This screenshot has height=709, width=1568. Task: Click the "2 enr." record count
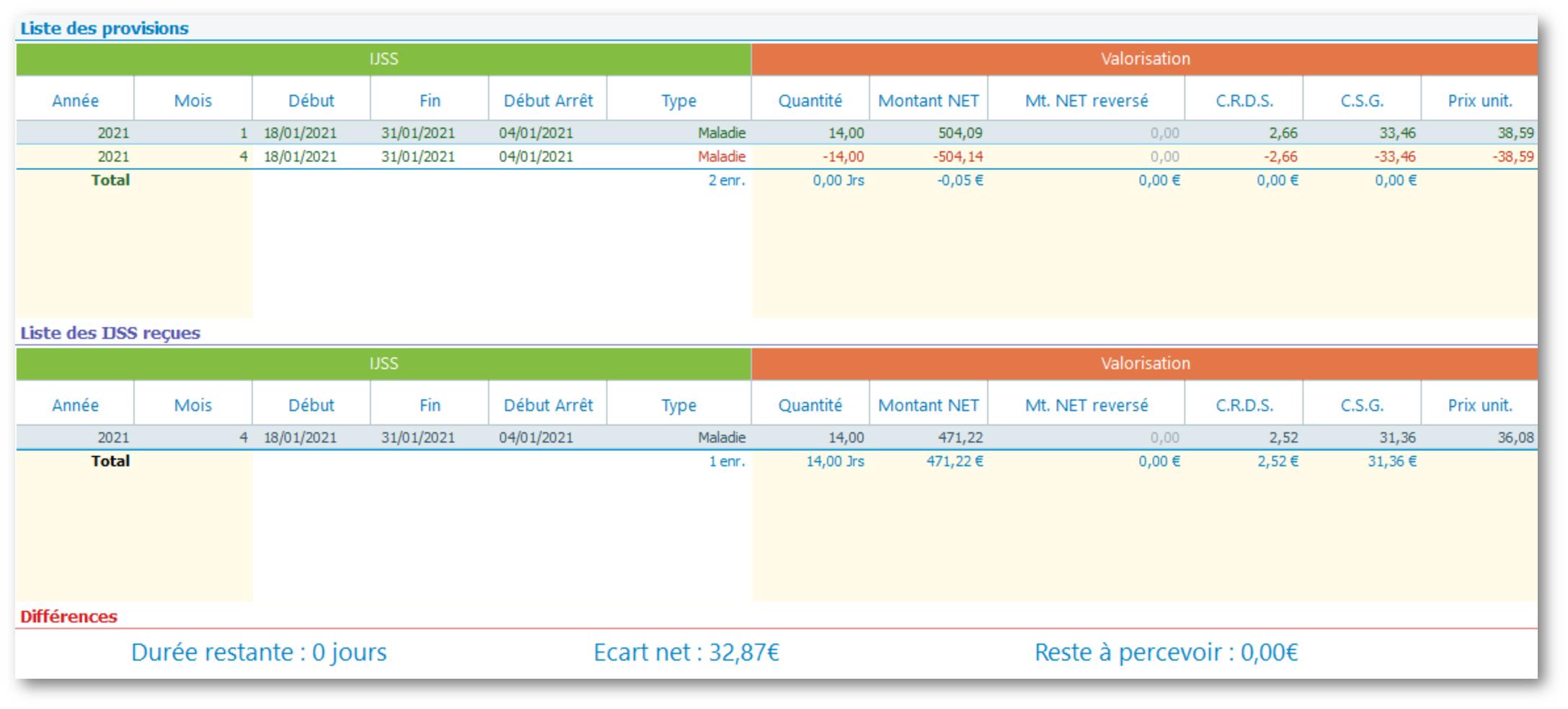click(727, 181)
